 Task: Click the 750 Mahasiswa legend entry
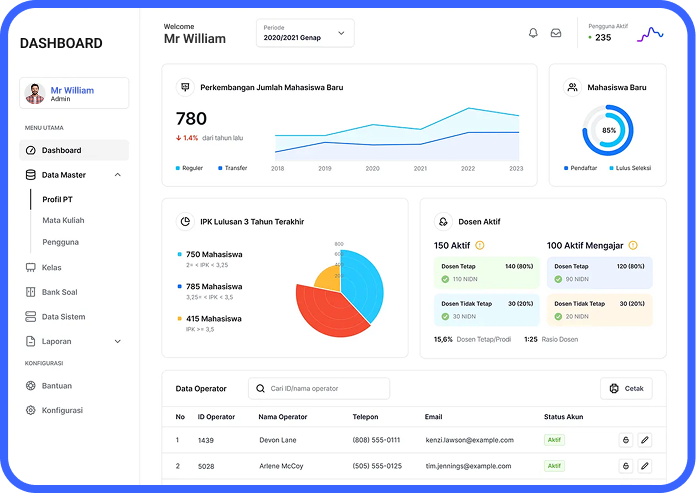(210, 259)
